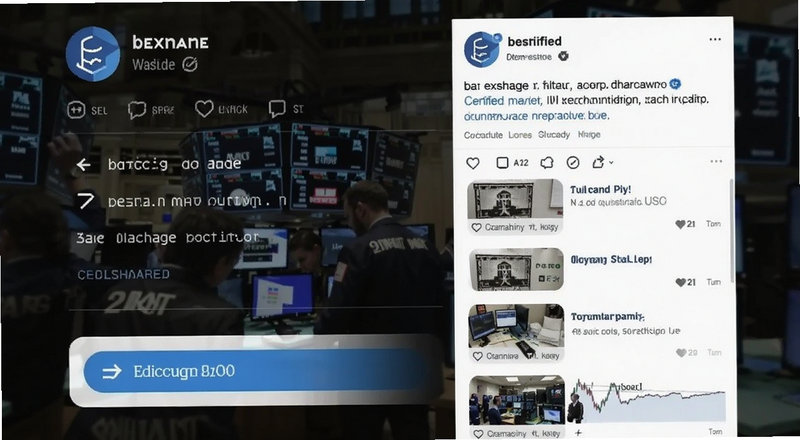Click the verified badge beside Waside
The height and width of the screenshot is (440, 800).
coord(190,64)
